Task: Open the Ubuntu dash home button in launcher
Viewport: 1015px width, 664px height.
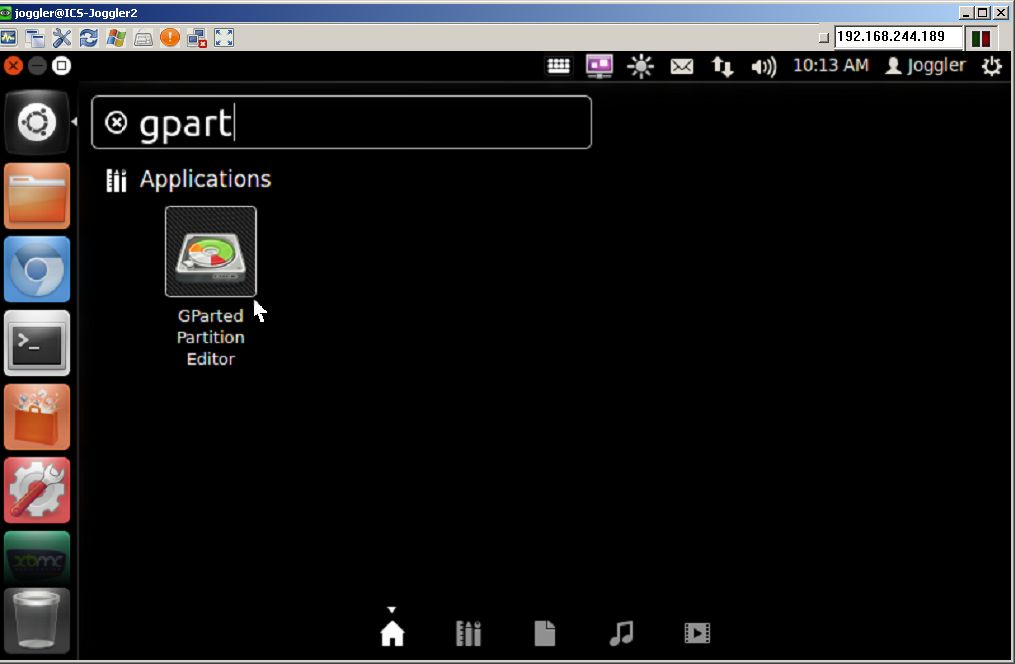Action: (x=37, y=122)
